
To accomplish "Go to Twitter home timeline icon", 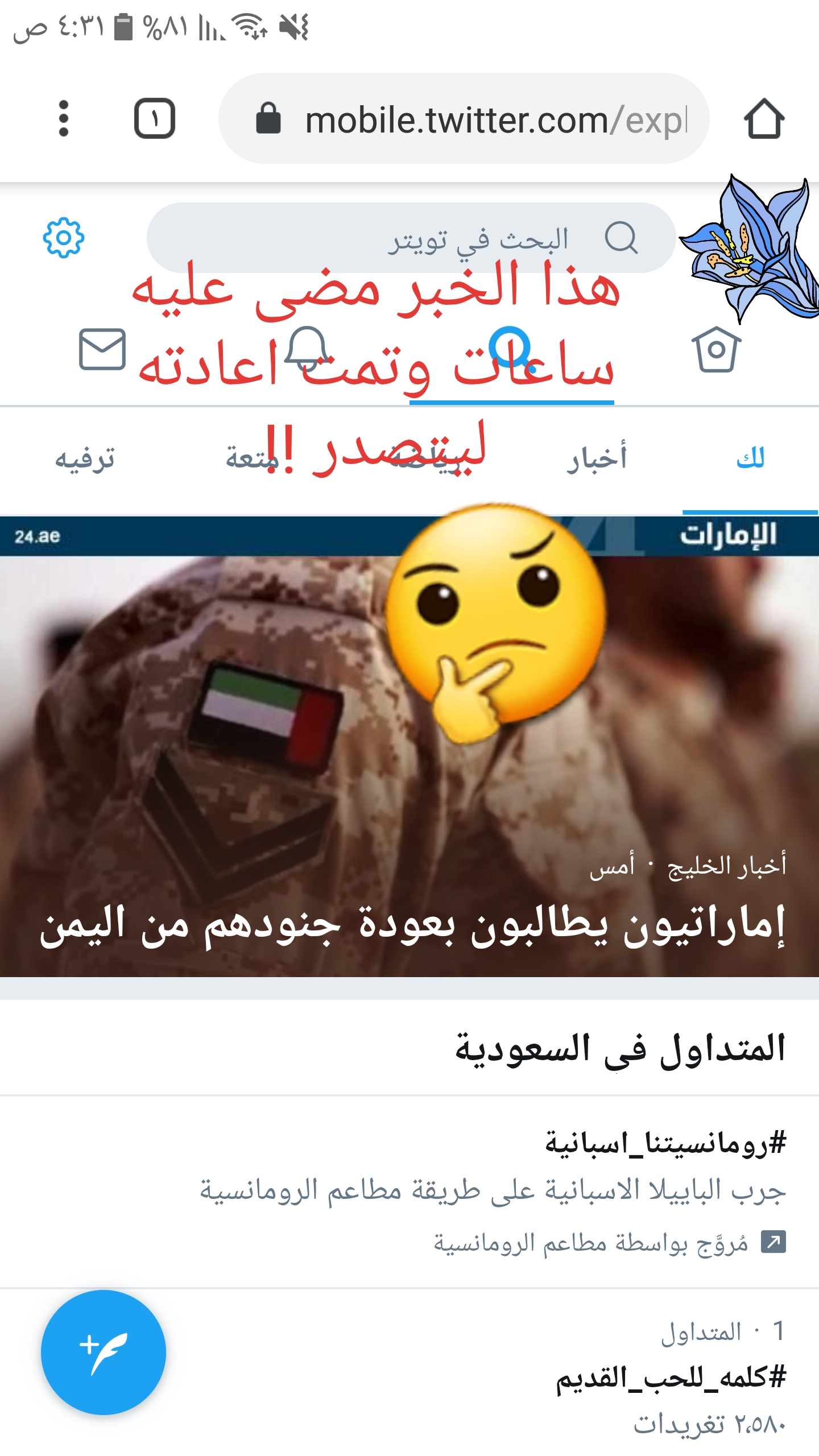I will (717, 349).
